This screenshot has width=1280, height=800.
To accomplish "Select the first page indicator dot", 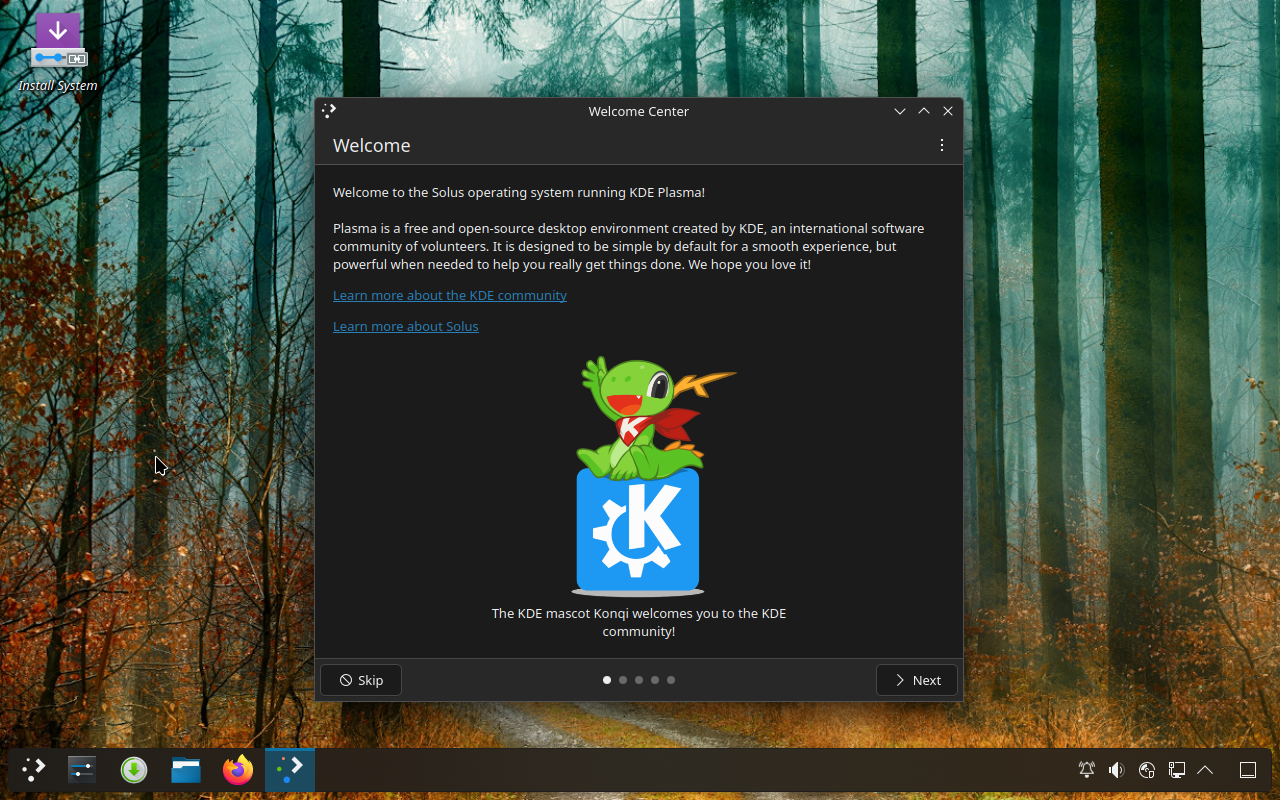I will pyautogui.click(x=607, y=680).
